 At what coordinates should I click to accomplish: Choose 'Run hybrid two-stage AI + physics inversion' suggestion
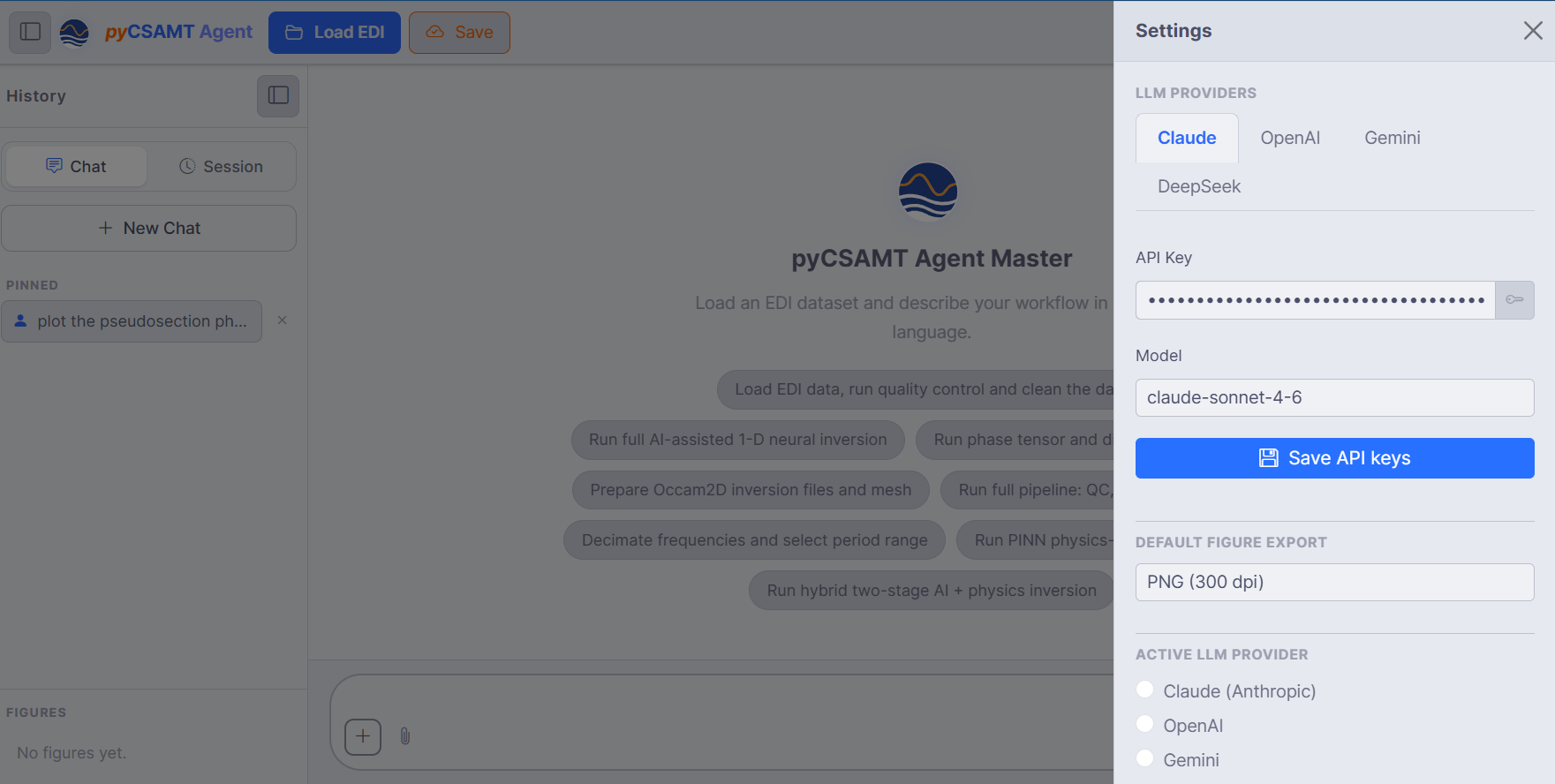932,591
